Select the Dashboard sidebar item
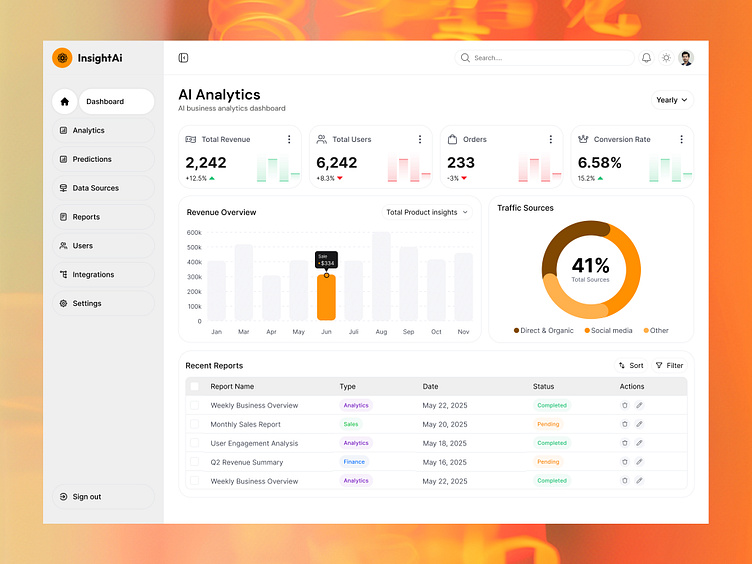Image resolution: width=752 pixels, height=564 pixels. click(x=117, y=101)
